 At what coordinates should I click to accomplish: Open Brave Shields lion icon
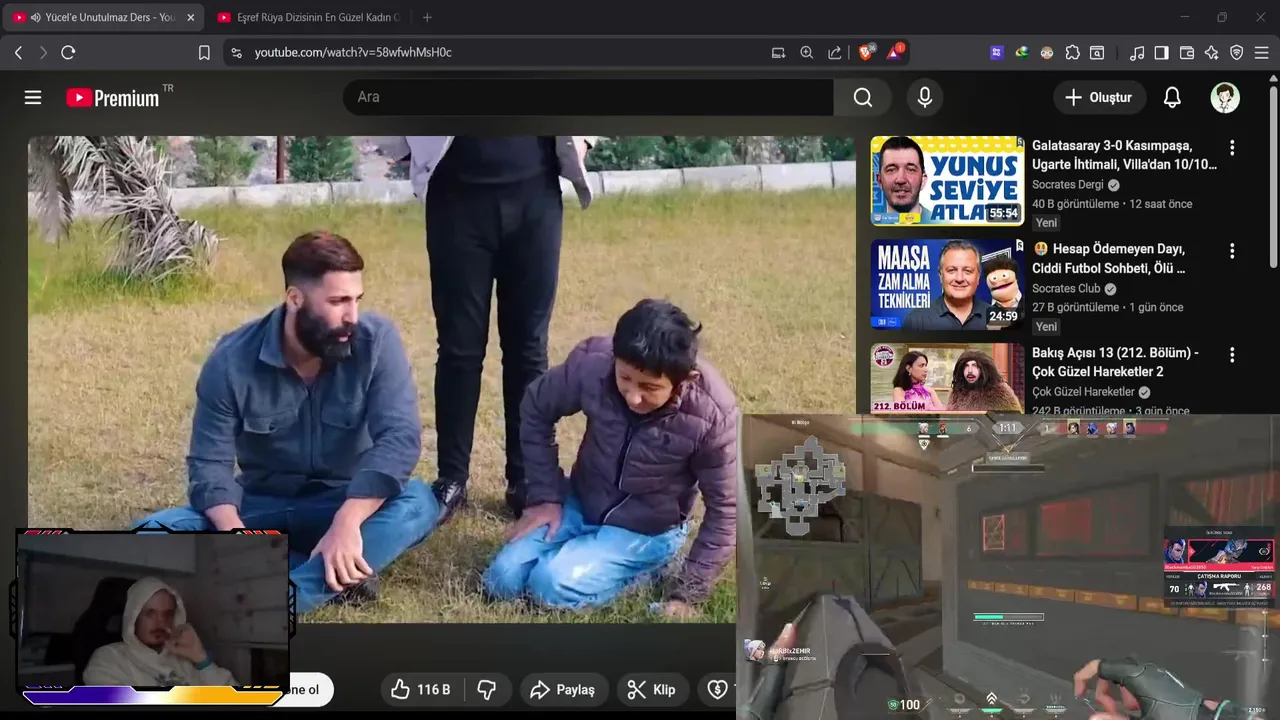tap(866, 52)
